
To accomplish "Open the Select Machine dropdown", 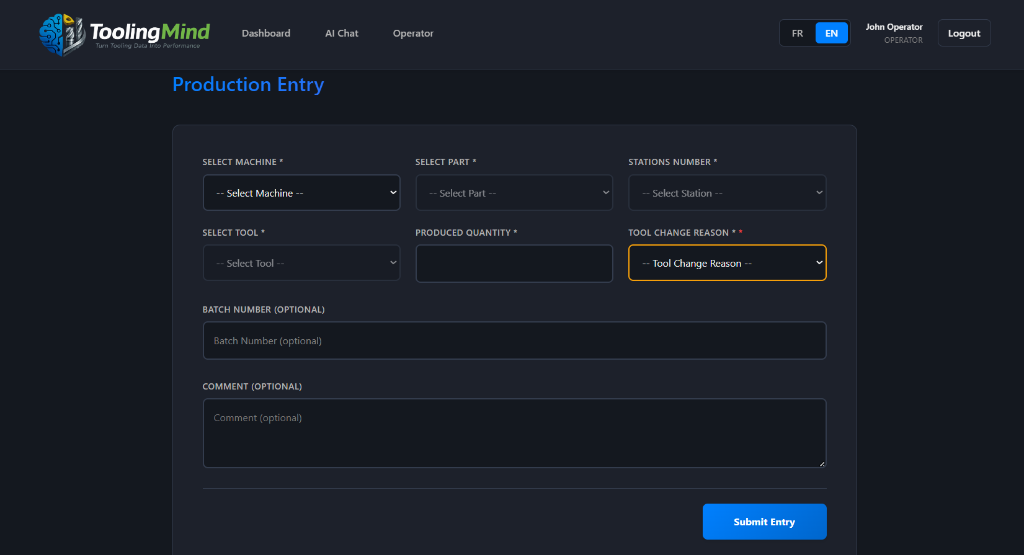I will click(x=301, y=193).
